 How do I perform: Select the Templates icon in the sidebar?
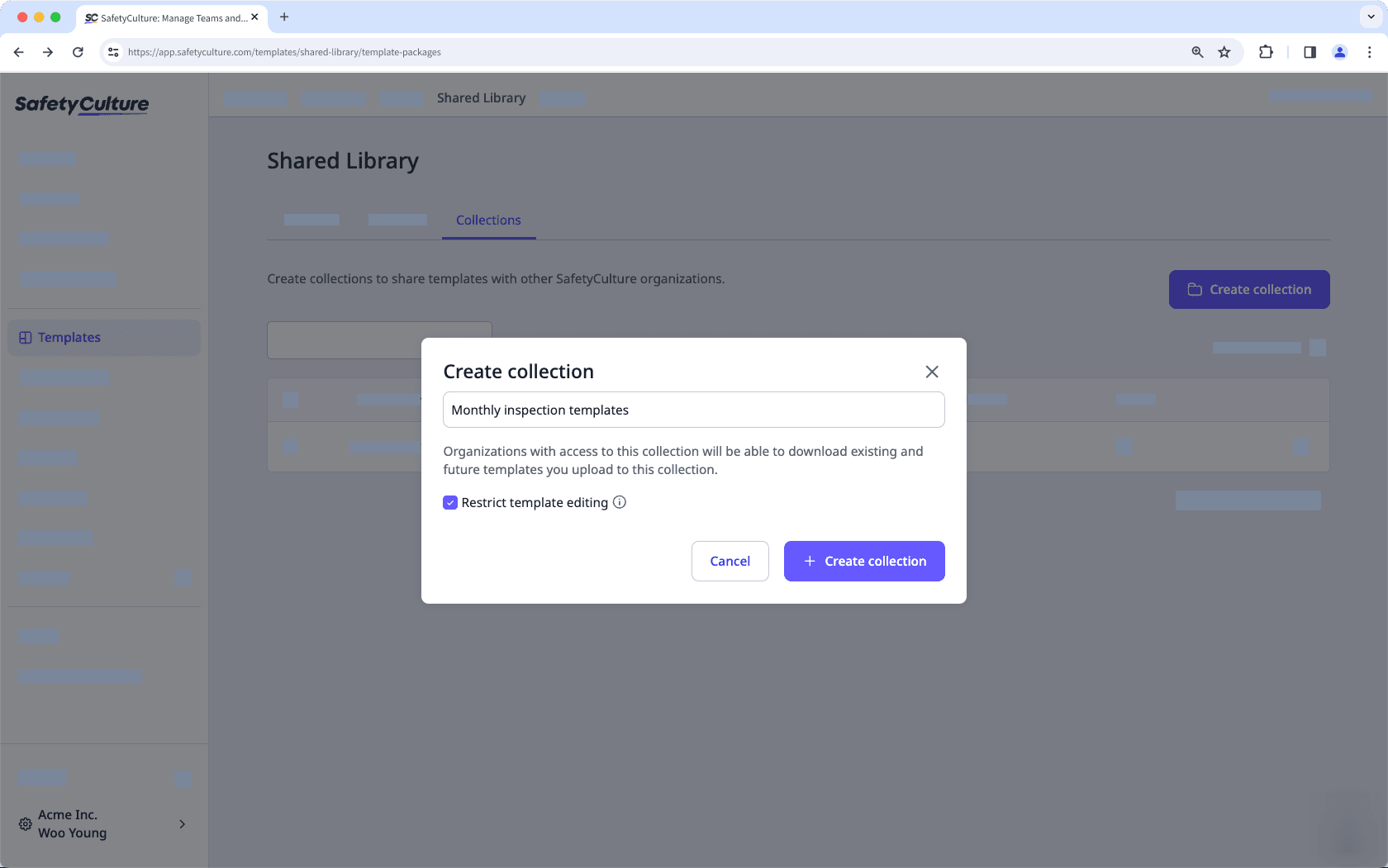pos(26,337)
